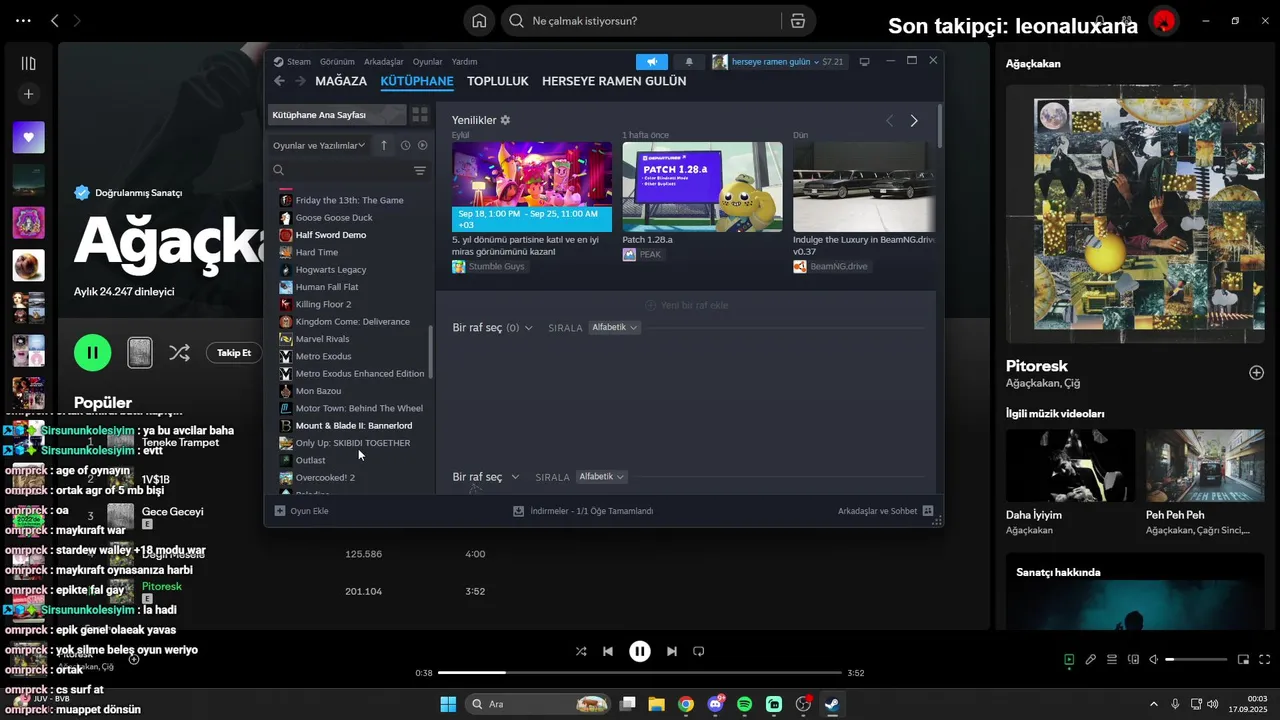Viewport: 1280px width, 720px height.
Task: Open Steam menu in menu bar
Action: point(299,62)
